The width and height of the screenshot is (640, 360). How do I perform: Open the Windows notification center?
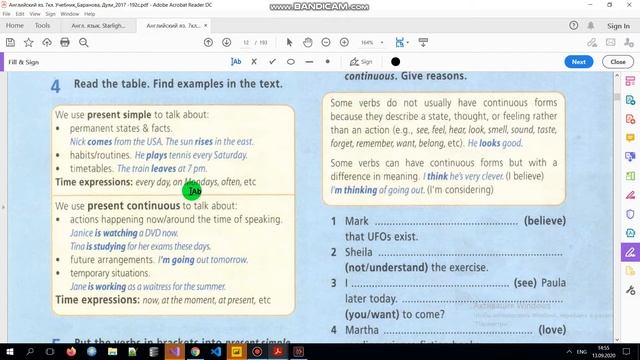click(627, 351)
